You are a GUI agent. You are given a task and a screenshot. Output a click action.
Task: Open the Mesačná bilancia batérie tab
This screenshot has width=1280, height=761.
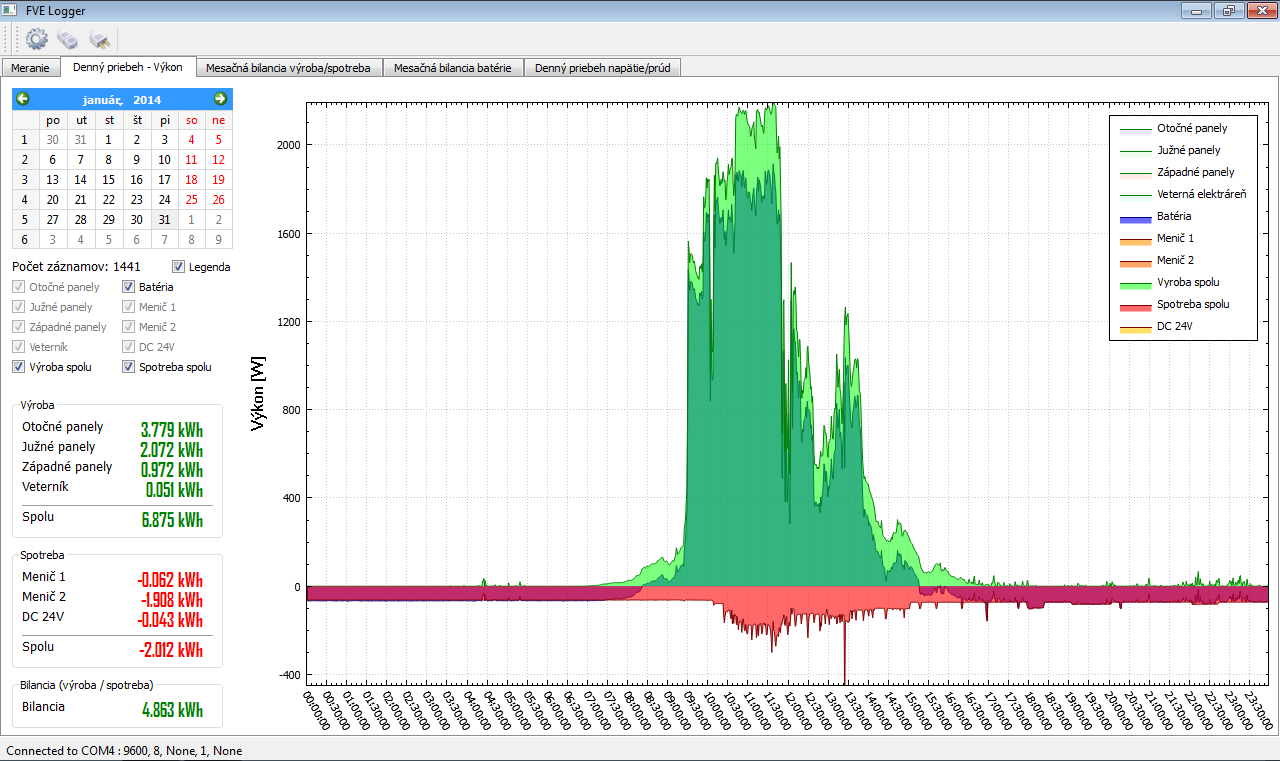tap(453, 68)
